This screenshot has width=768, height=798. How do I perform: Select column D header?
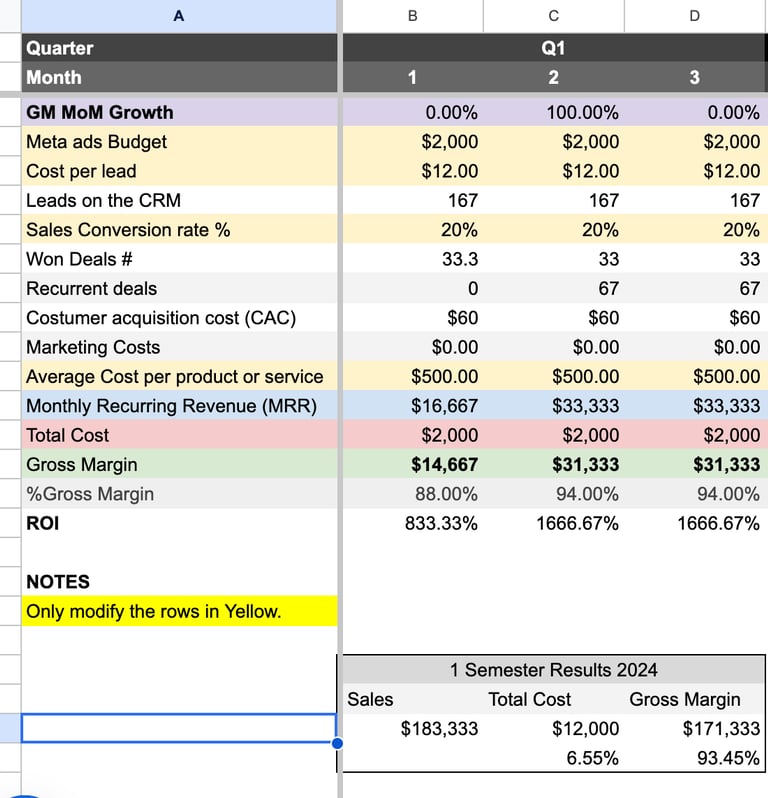point(695,15)
